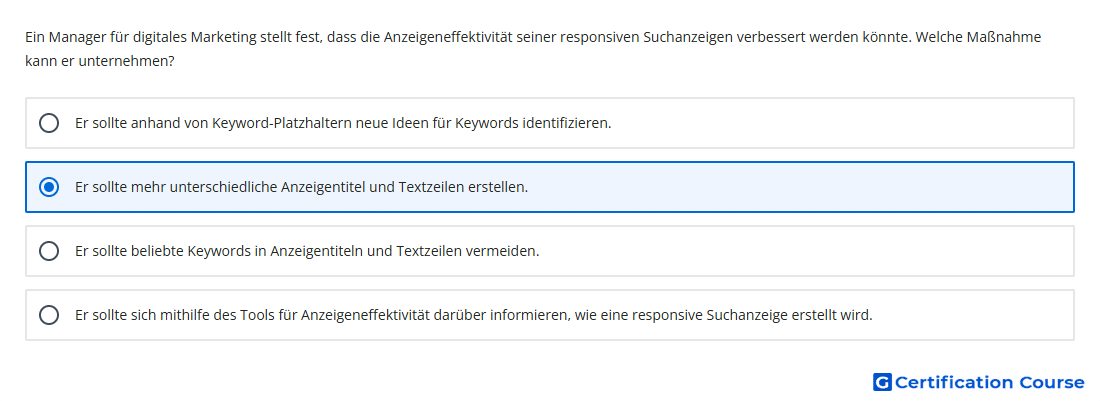
Task: Click the line 'kann er unternehmen?'
Action: pos(99,62)
